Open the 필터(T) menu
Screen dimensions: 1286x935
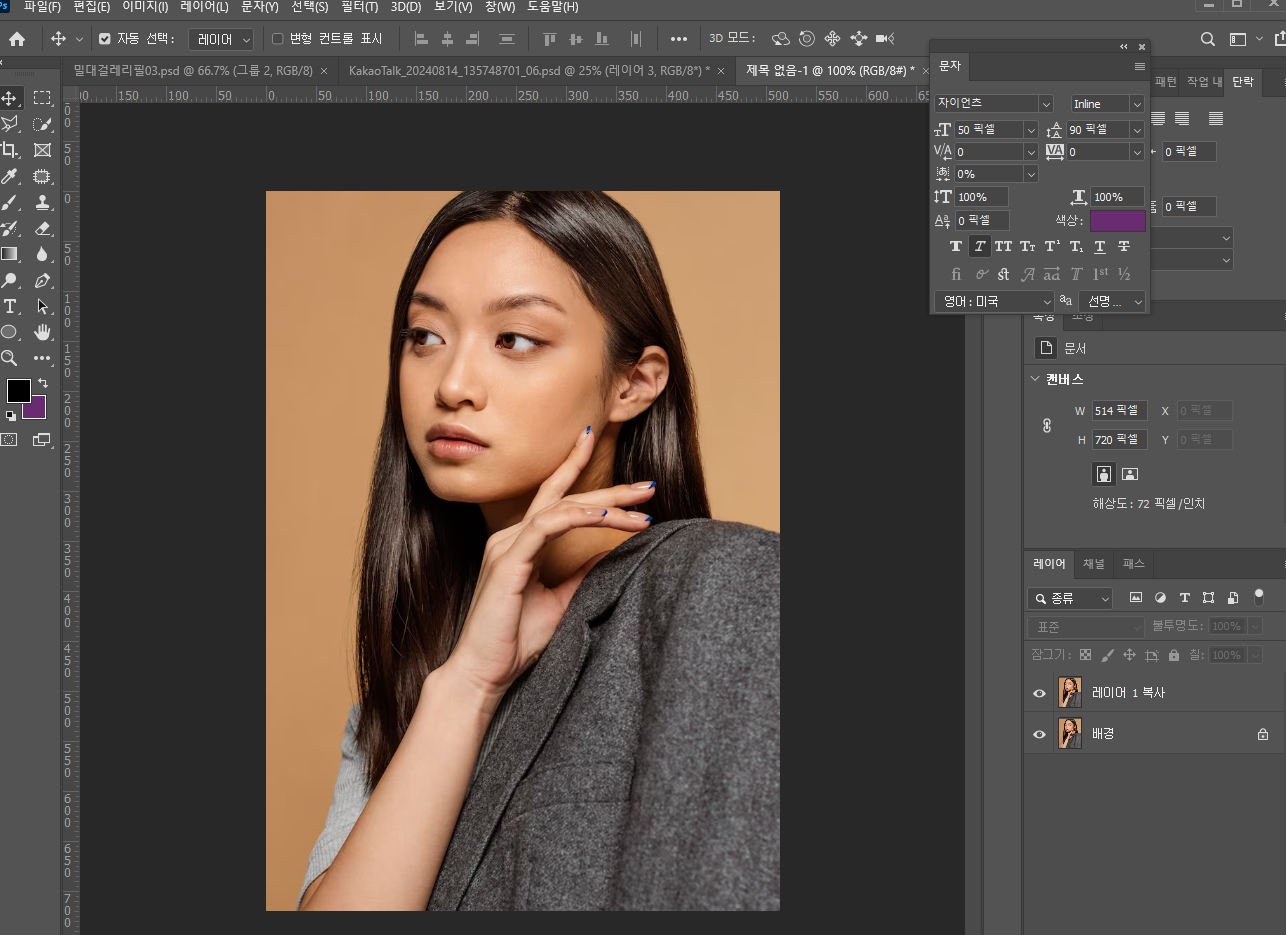point(359,7)
